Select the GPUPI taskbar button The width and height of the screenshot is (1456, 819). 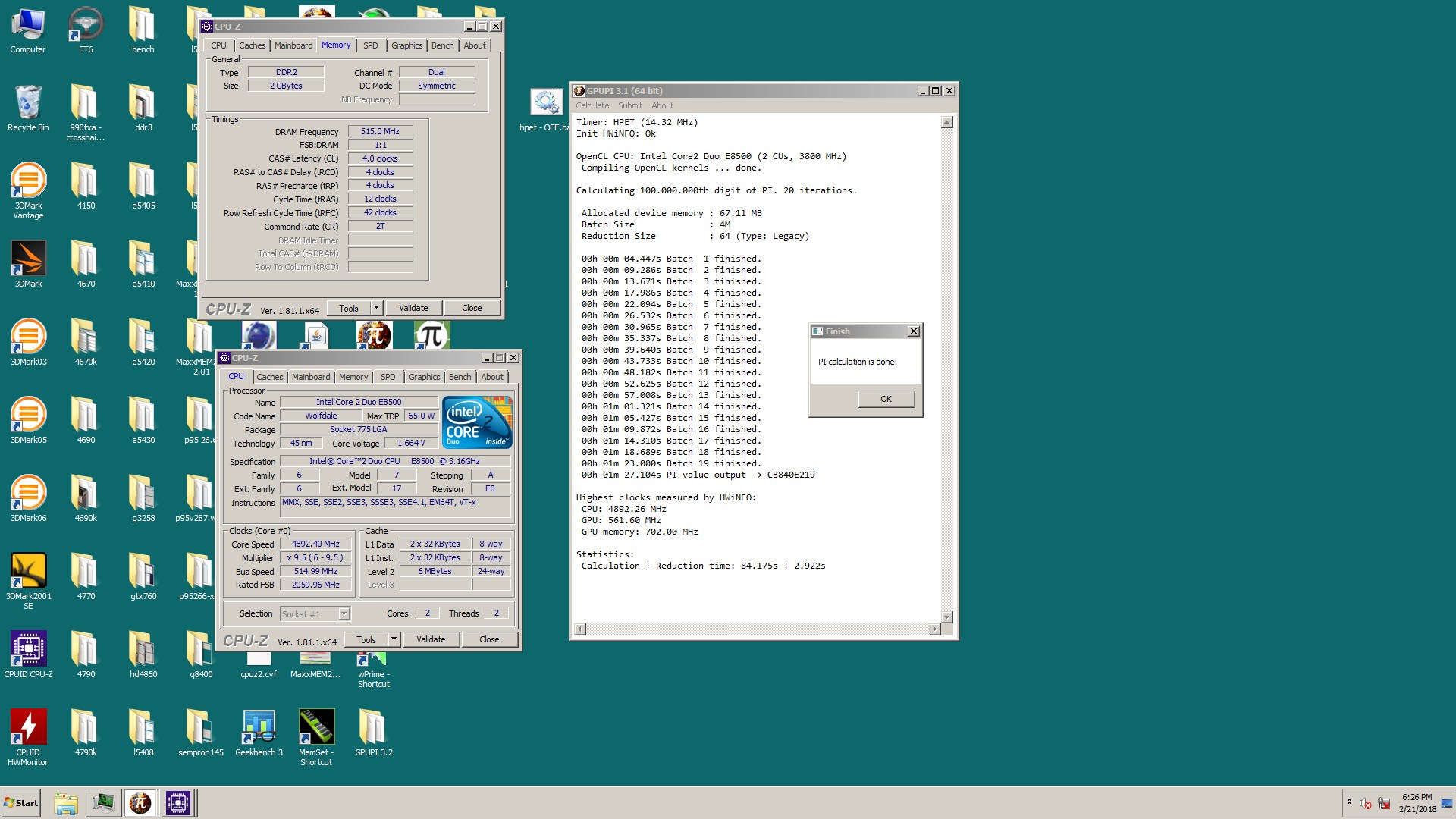click(x=140, y=803)
